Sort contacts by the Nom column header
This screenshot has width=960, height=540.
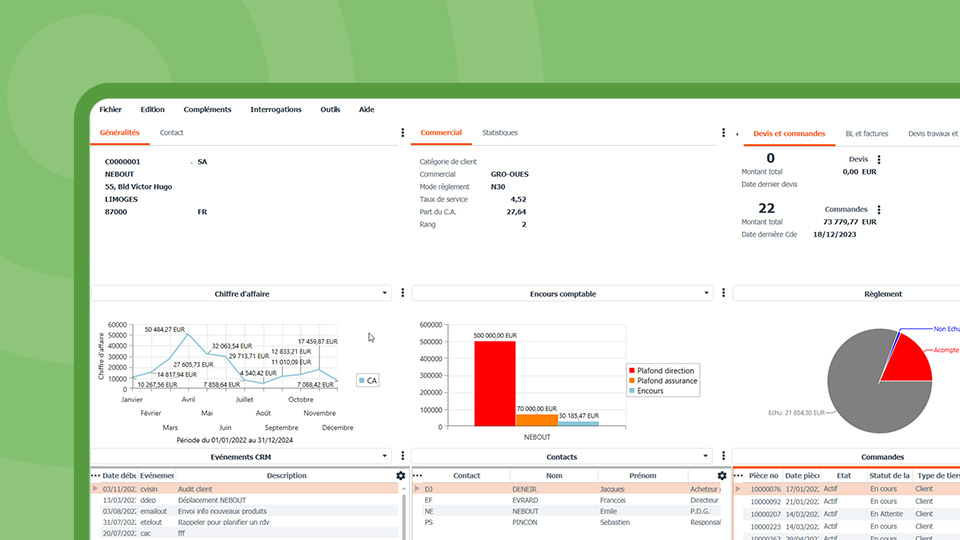pos(554,476)
